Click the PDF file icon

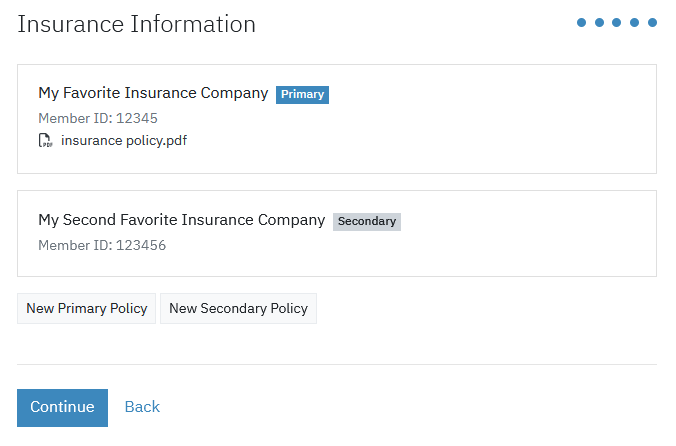45,140
